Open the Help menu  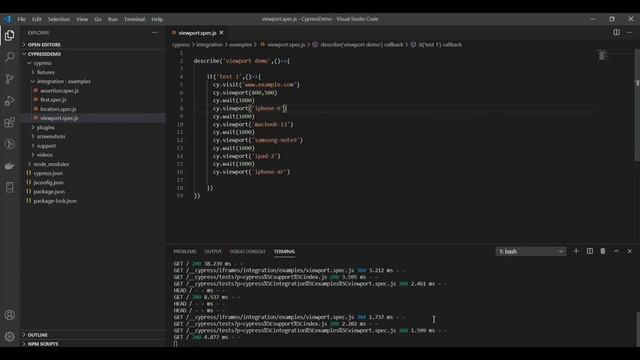click(x=157, y=19)
